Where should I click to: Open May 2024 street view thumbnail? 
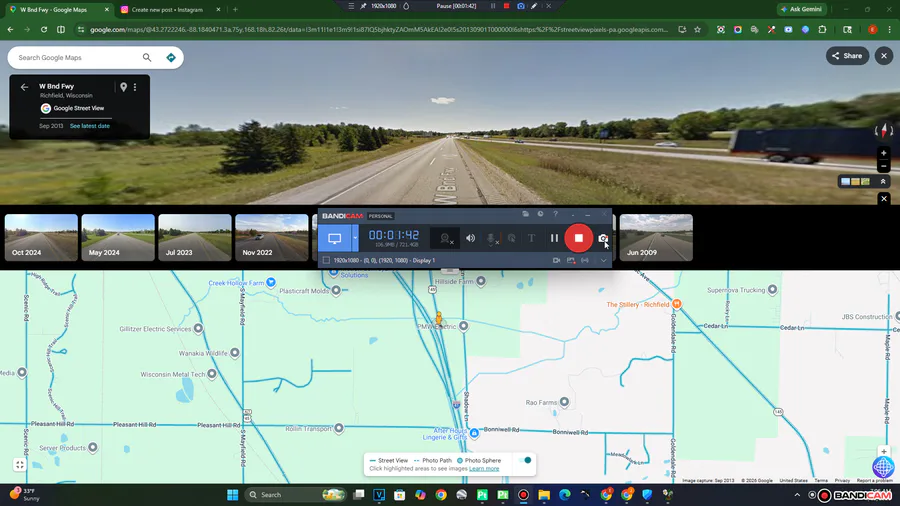(118, 238)
